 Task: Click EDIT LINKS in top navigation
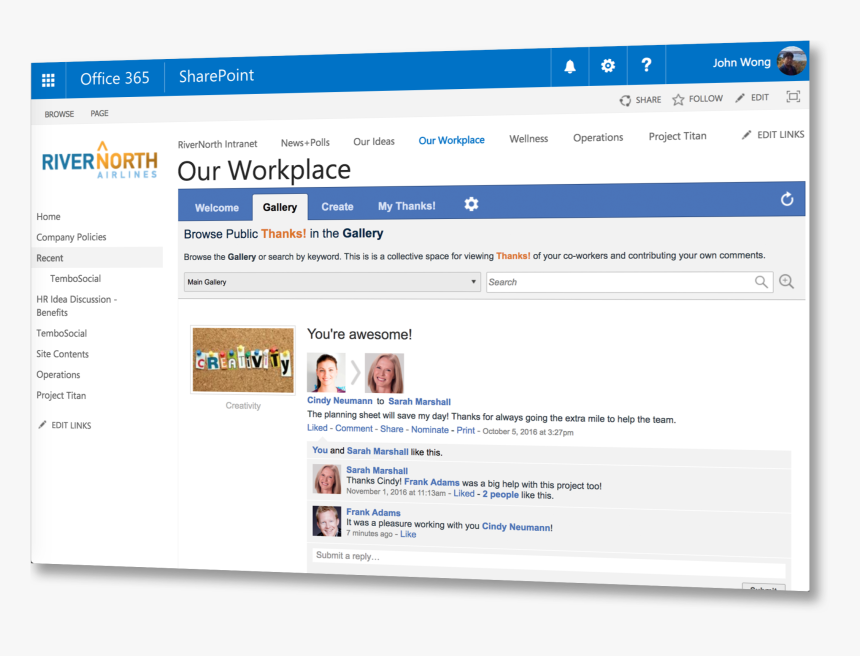pyautogui.click(x=773, y=134)
